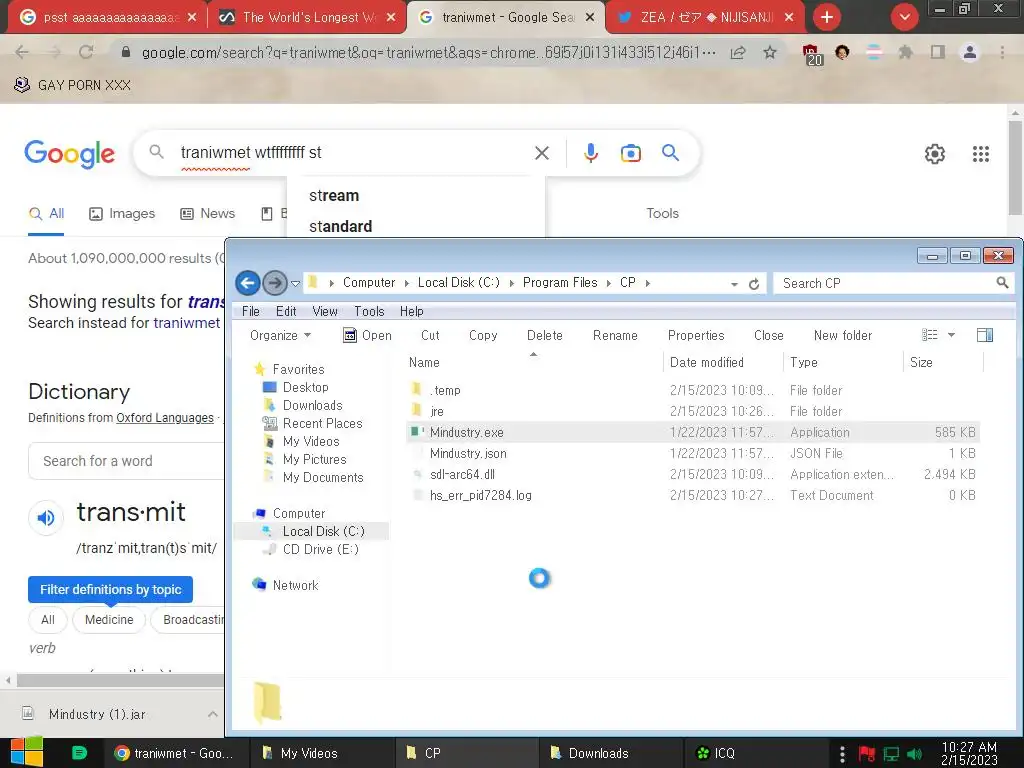Click the Chrome reload page button
The width and height of the screenshot is (1024, 768).
pyautogui.click(x=86, y=52)
